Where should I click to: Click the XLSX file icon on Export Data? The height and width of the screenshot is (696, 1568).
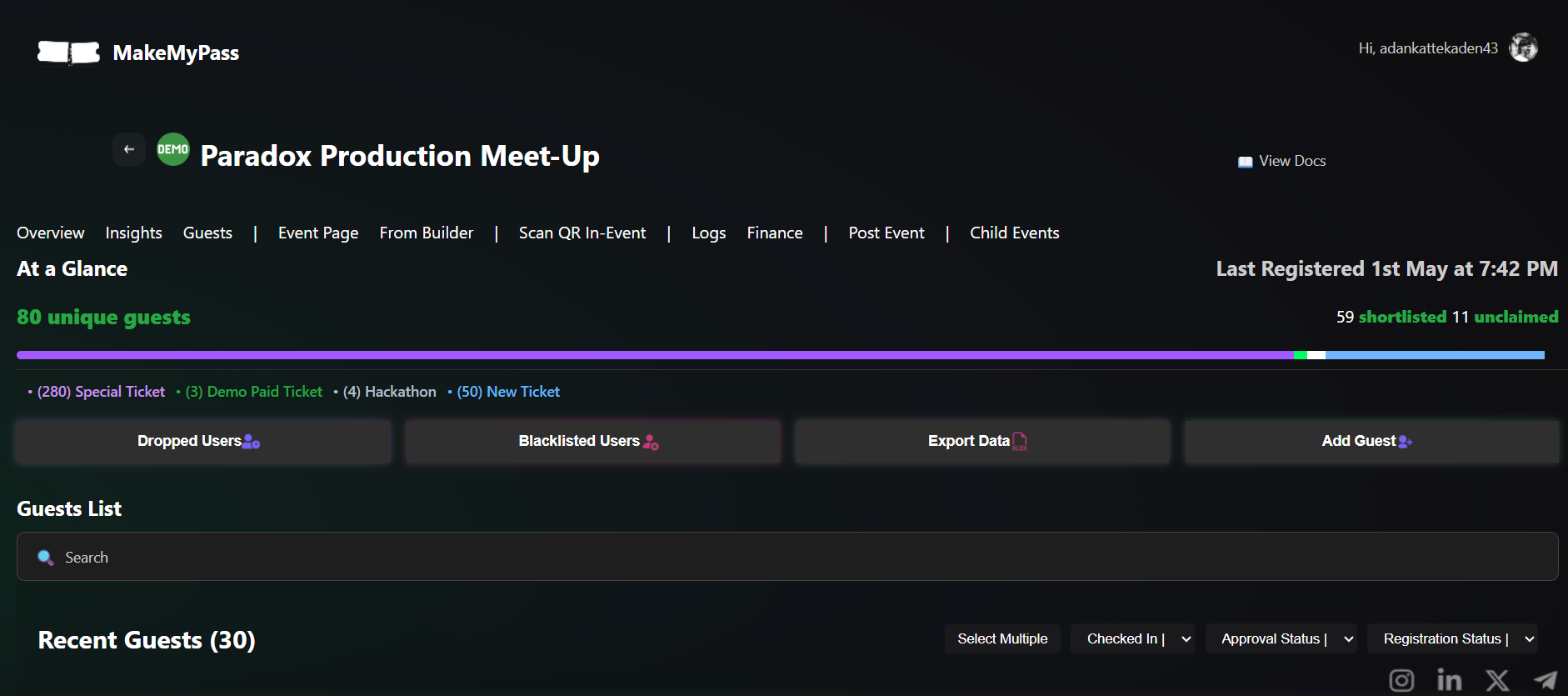coord(1020,442)
